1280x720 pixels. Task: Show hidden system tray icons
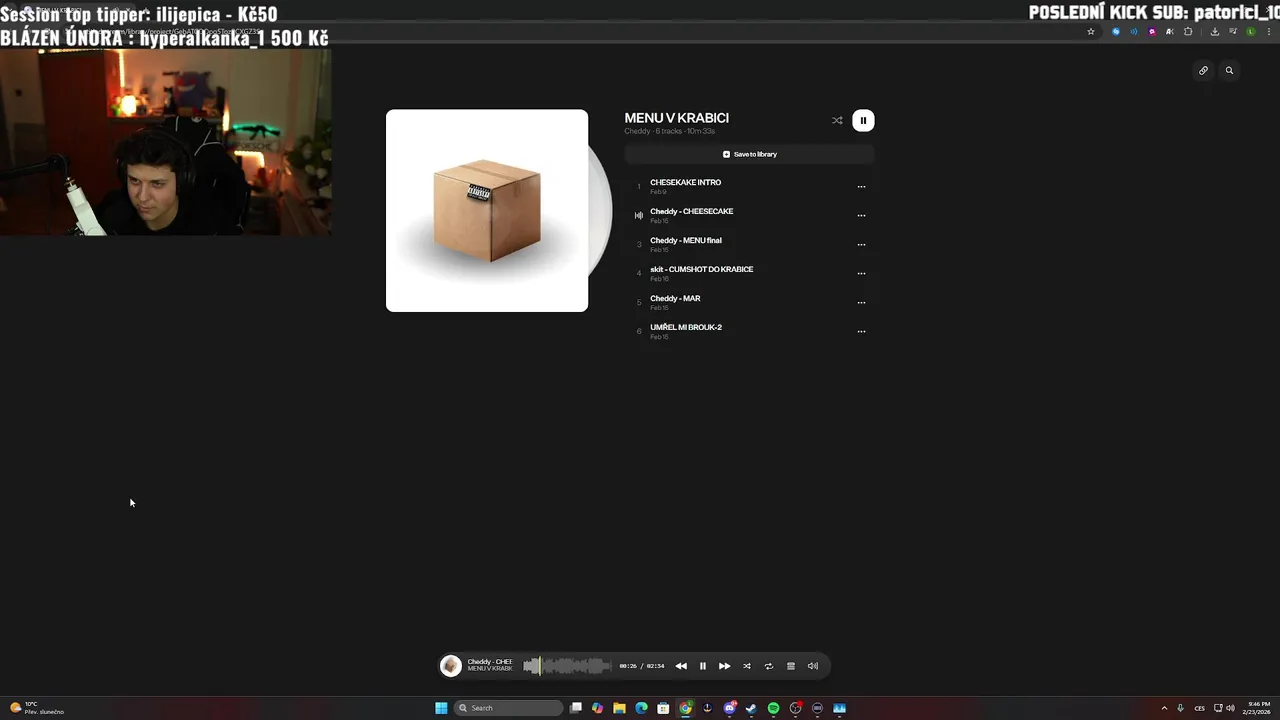[x=1164, y=708]
